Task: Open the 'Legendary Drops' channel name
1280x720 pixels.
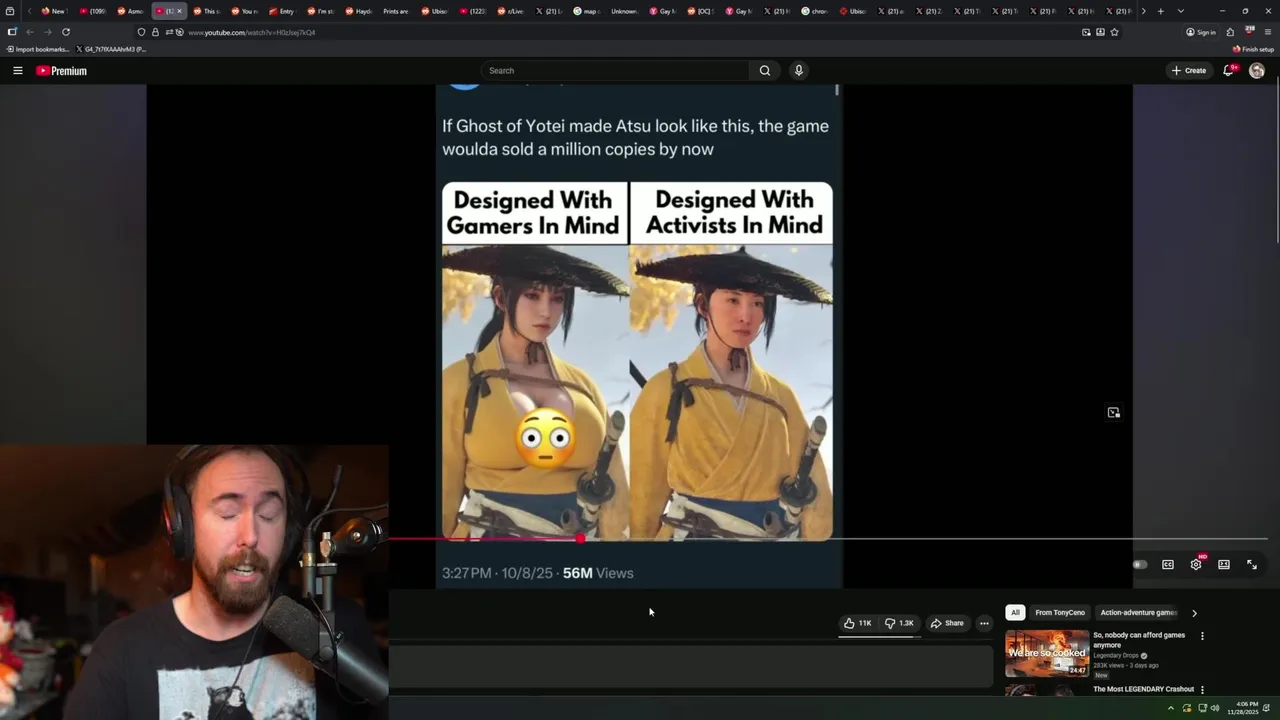Action: pyautogui.click(x=1116, y=655)
